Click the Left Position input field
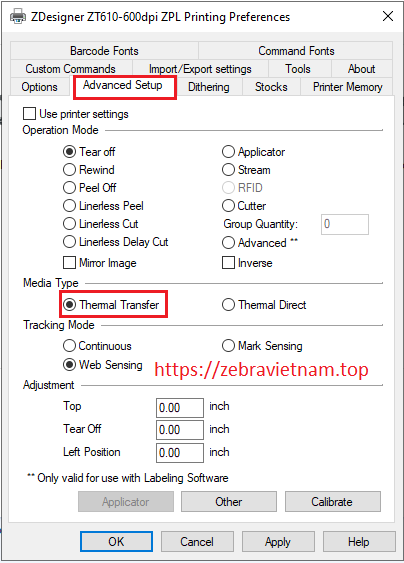 click(180, 453)
